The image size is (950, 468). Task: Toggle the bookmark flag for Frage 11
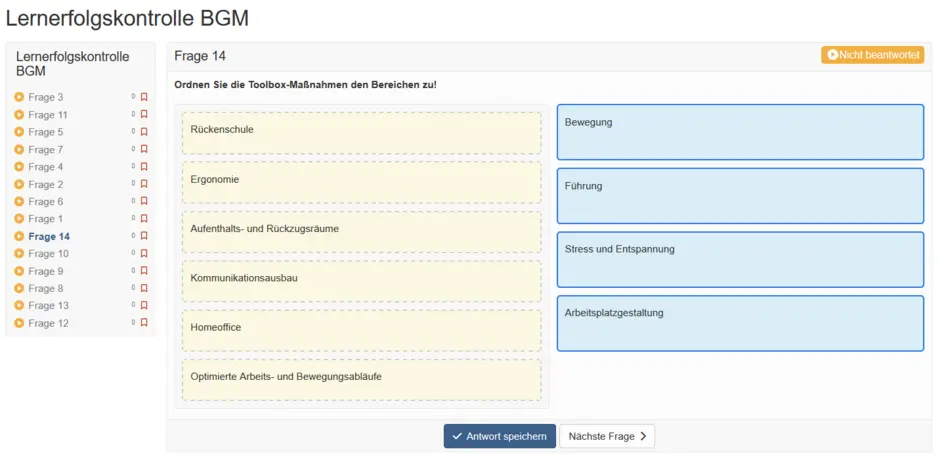coord(144,115)
